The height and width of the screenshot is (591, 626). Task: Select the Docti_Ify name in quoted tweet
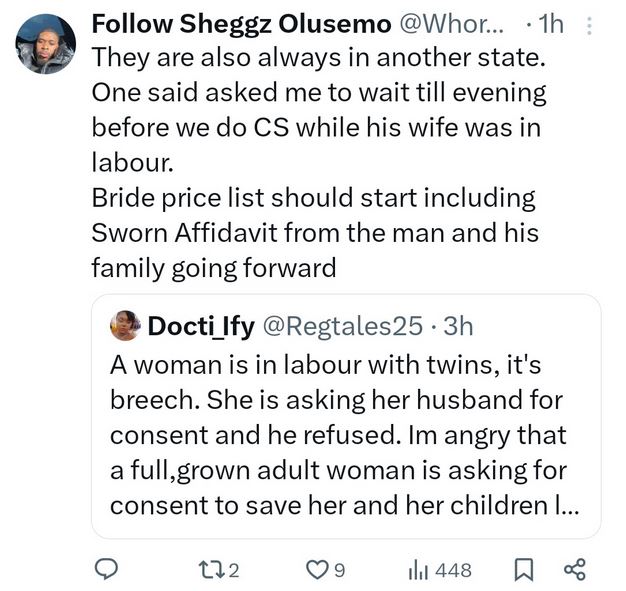pyautogui.click(x=200, y=325)
